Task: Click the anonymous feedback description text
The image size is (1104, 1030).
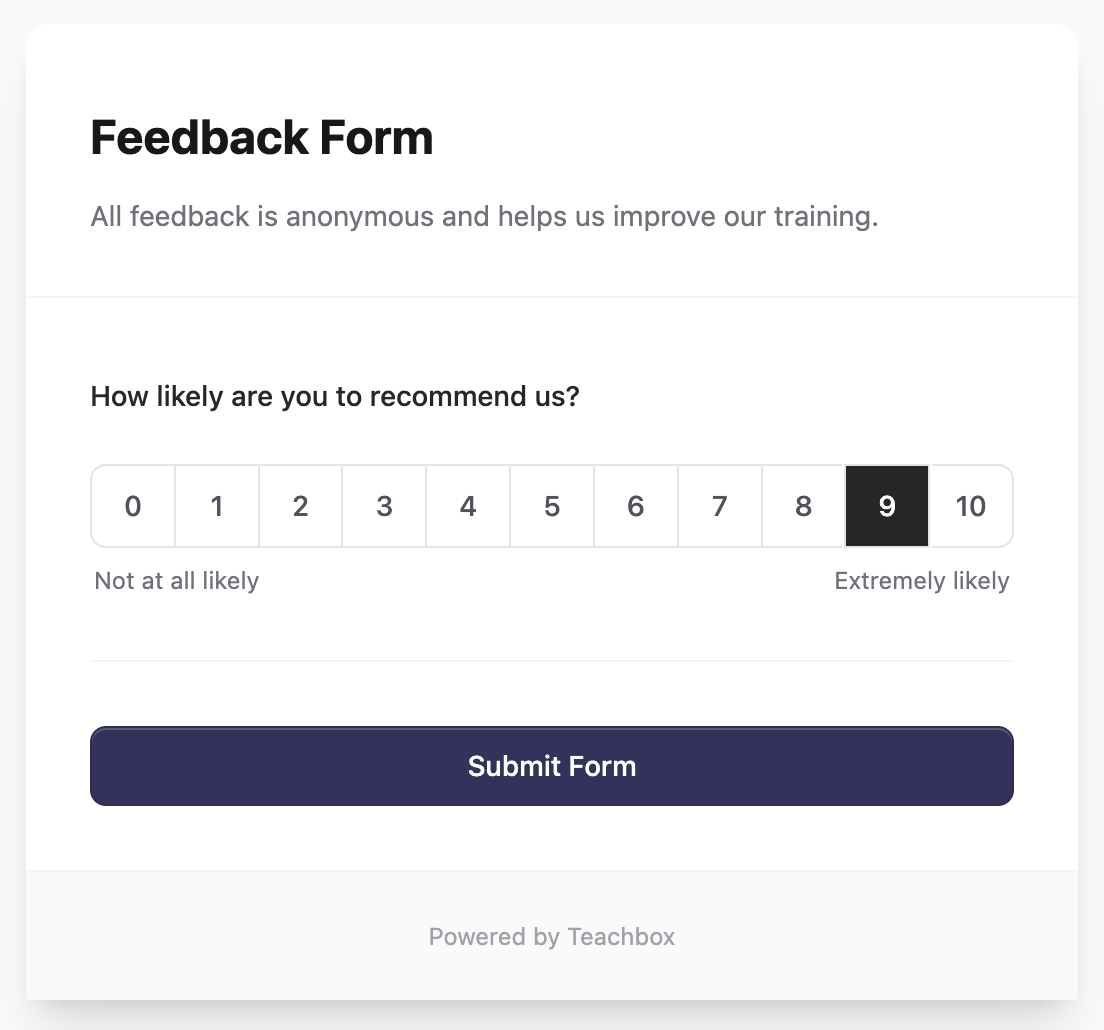Action: (484, 216)
